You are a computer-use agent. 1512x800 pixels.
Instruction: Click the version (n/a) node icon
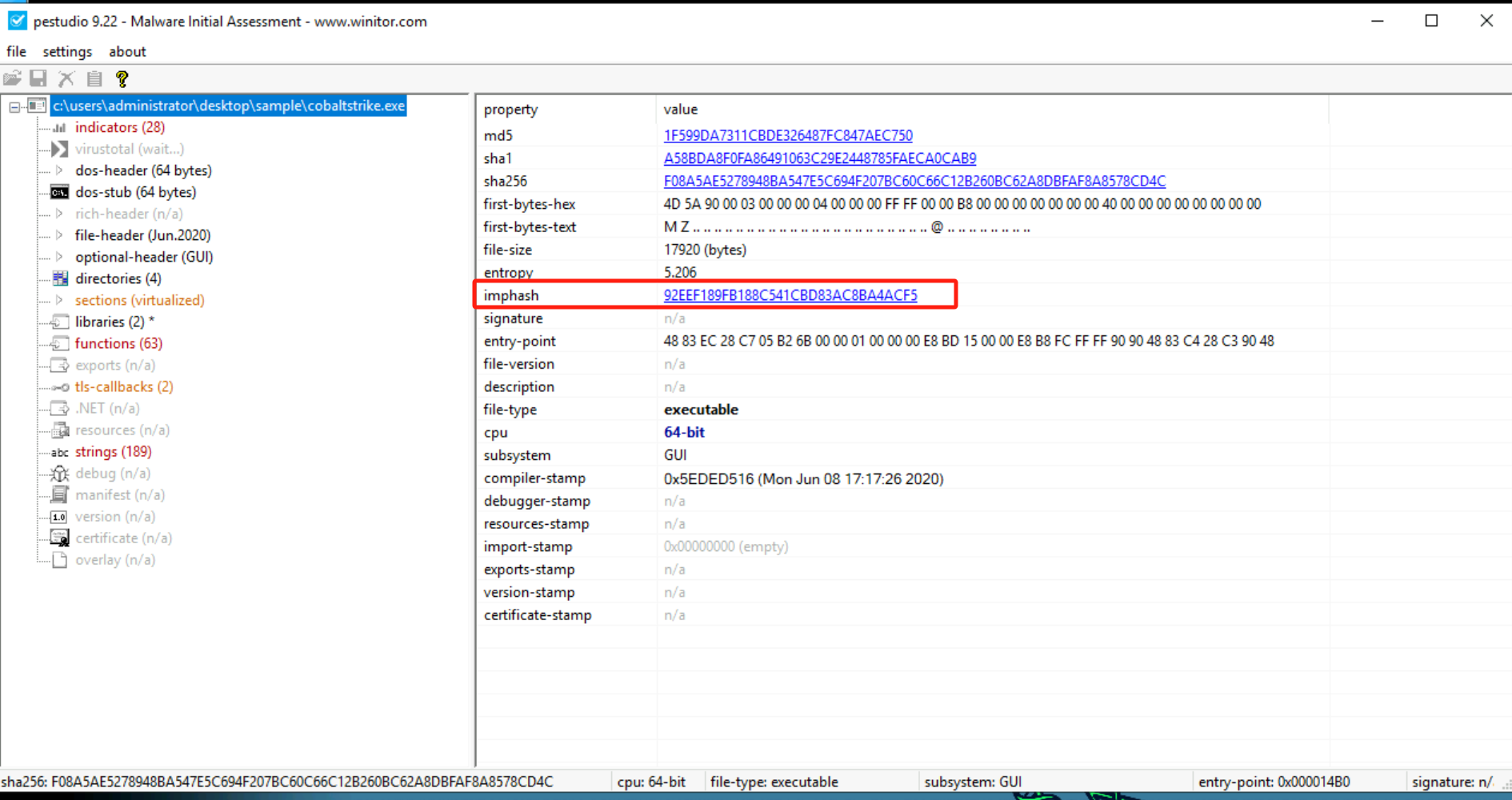click(x=59, y=517)
